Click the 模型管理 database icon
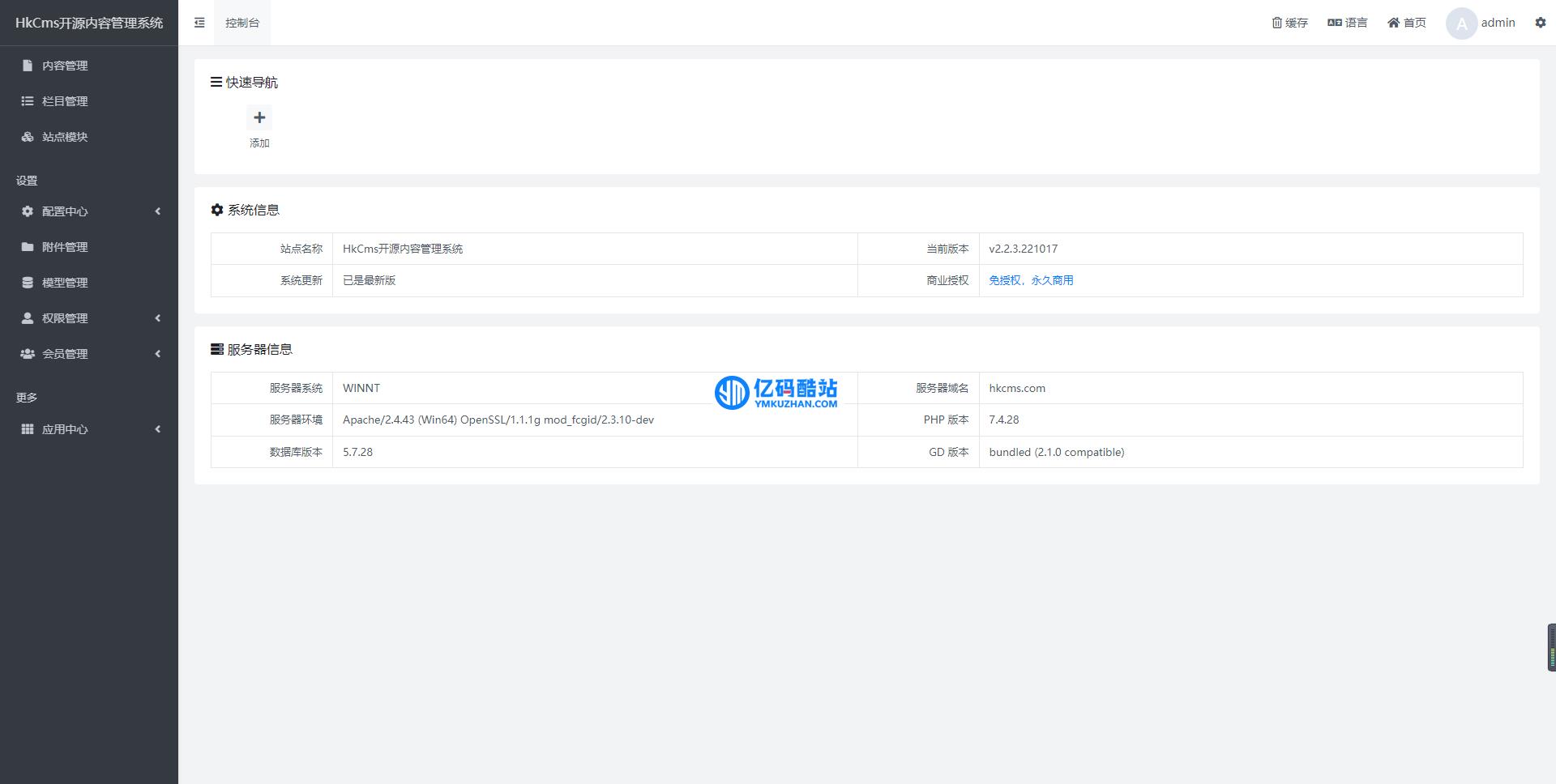This screenshot has width=1556, height=784. (x=28, y=283)
